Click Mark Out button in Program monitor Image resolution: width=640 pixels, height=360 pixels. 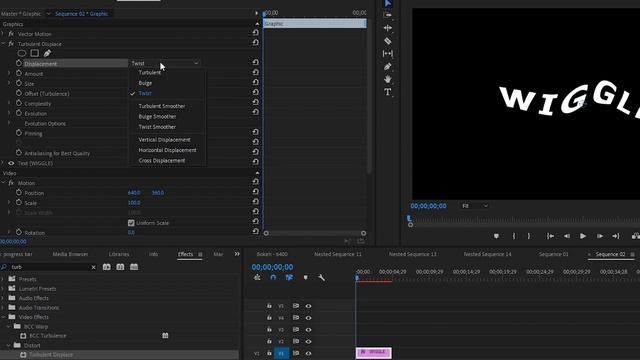coord(529,236)
